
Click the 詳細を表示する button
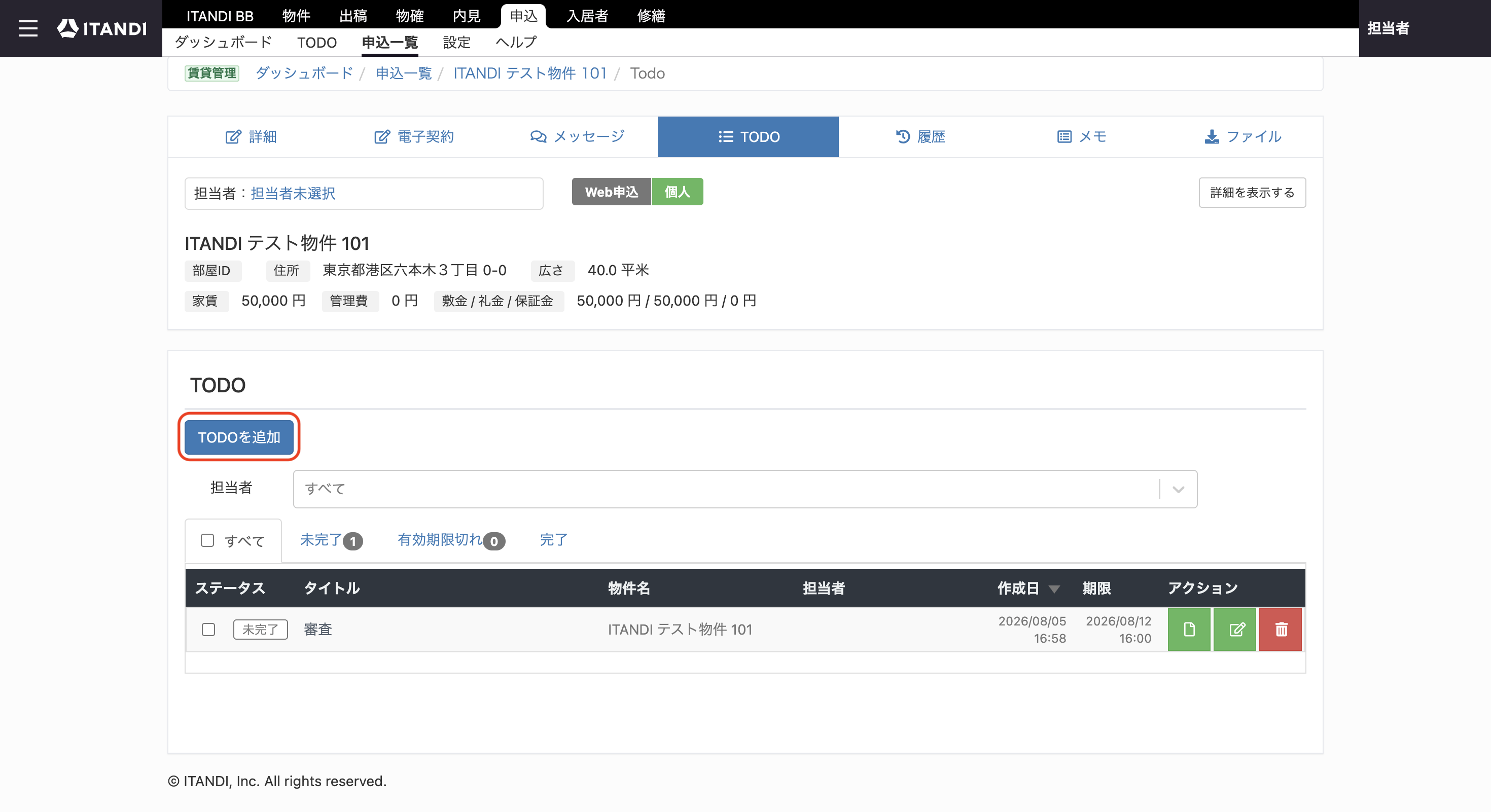click(1252, 193)
